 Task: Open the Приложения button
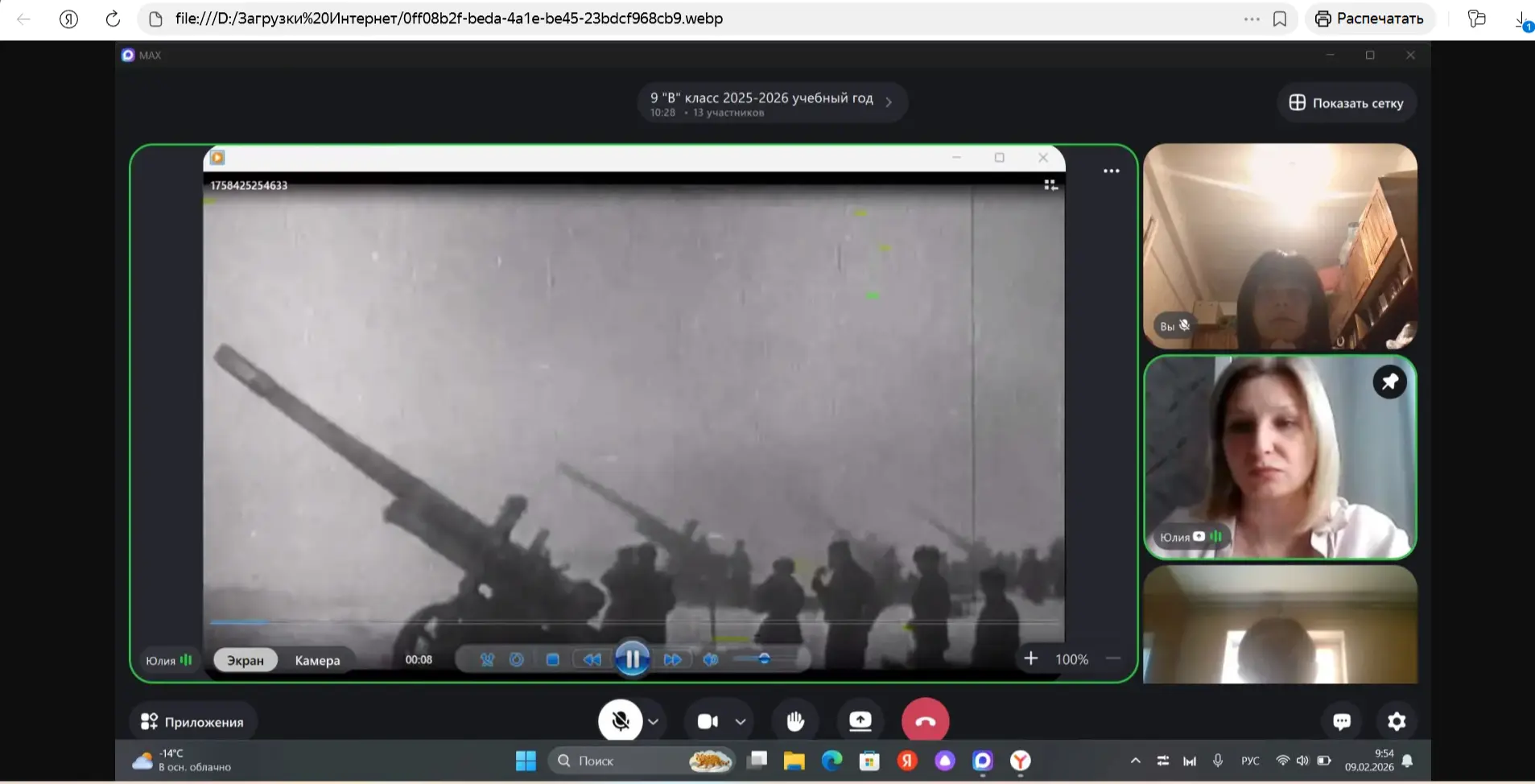click(x=192, y=722)
